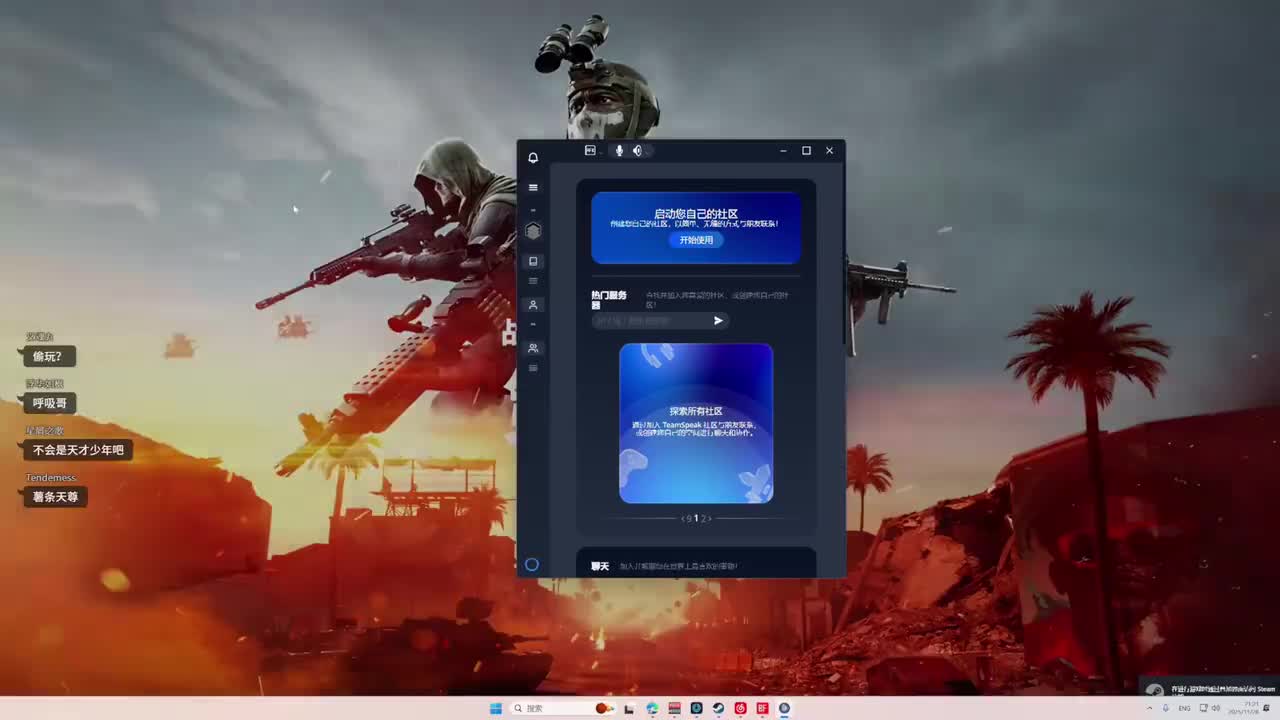Screen dimensions: 1280x720
Task: Select the hexagon server icon in sidebar
Action: tap(533, 231)
